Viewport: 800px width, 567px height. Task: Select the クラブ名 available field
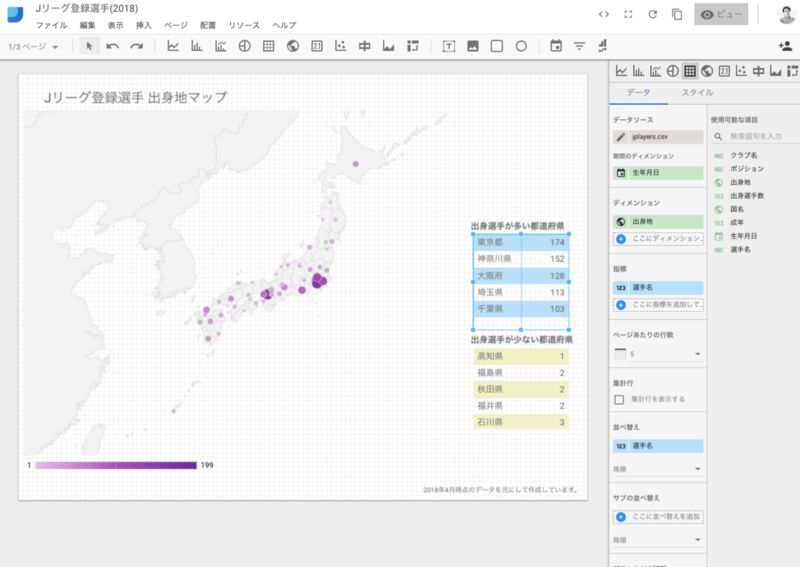pyautogui.click(x=743, y=155)
